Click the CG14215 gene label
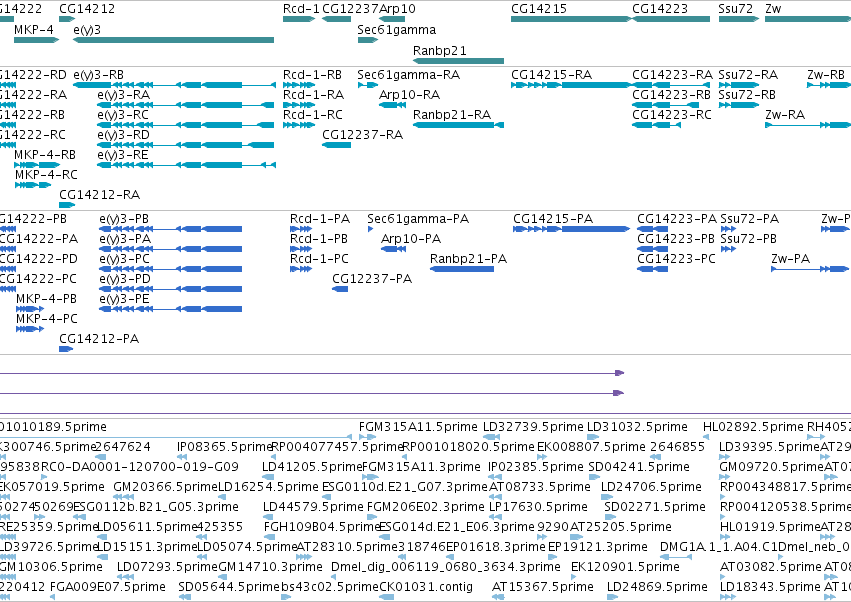Viewport: 851px width, 602px height. click(x=539, y=9)
